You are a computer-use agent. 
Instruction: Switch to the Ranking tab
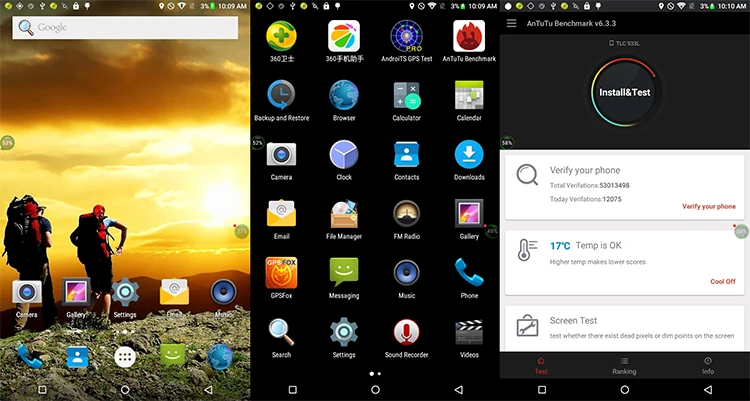pyautogui.click(x=624, y=366)
